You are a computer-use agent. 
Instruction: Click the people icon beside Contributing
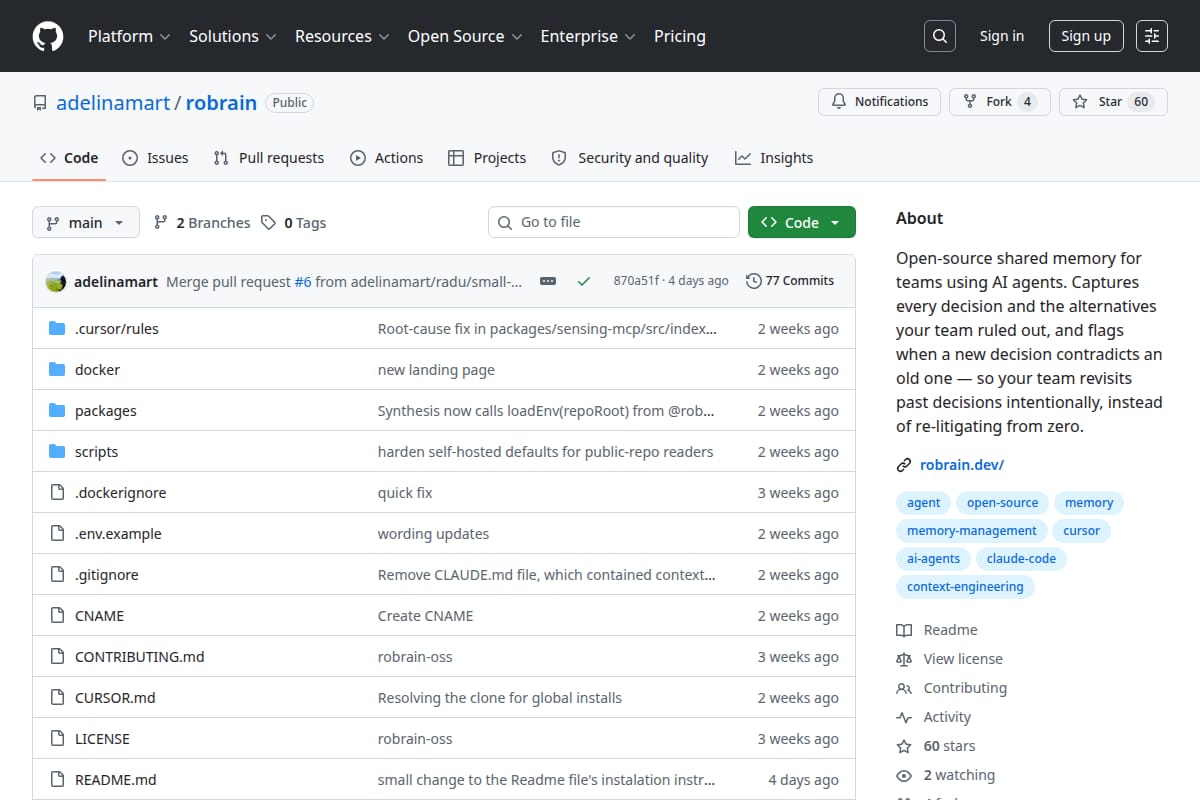pyautogui.click(x=904, y=688)
